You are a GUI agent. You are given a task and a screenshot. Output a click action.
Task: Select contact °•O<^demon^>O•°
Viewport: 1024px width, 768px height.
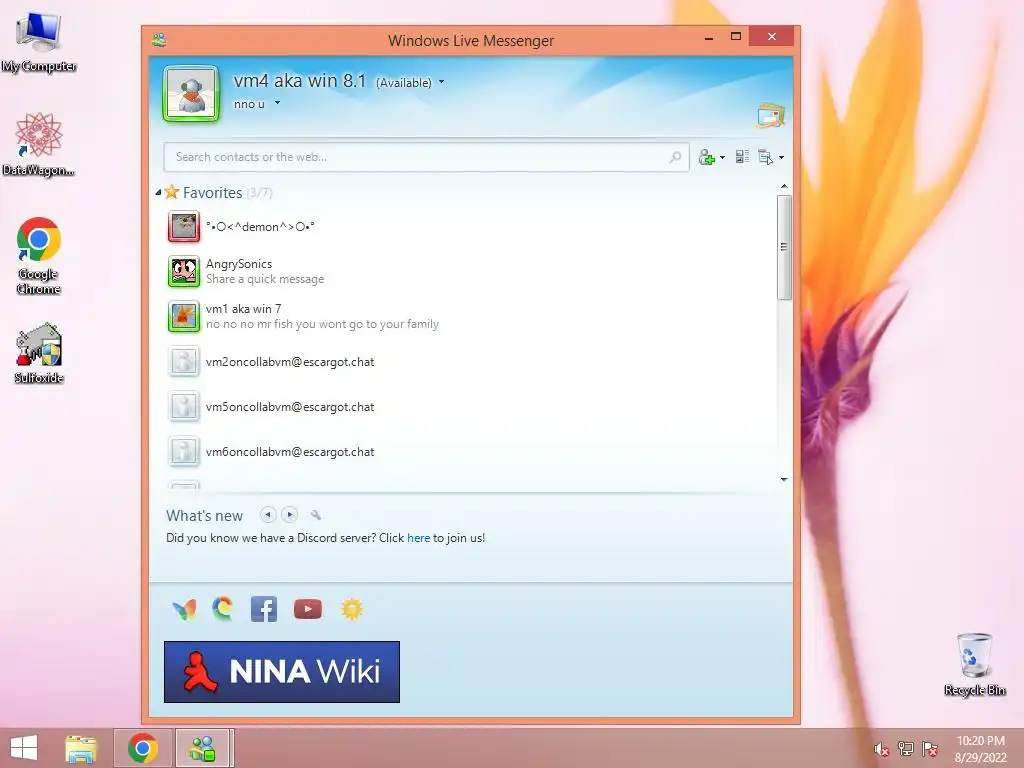(x=260, y=227)
